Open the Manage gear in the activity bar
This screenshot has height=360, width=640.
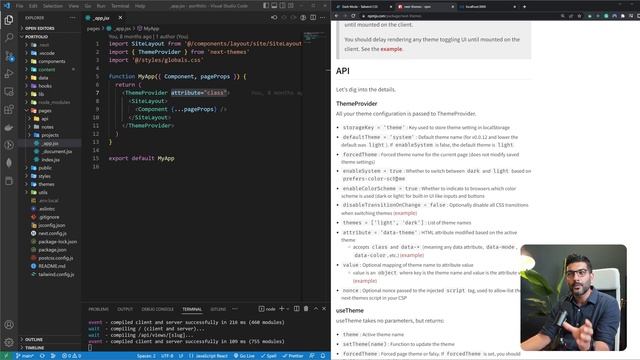point(9,342)
